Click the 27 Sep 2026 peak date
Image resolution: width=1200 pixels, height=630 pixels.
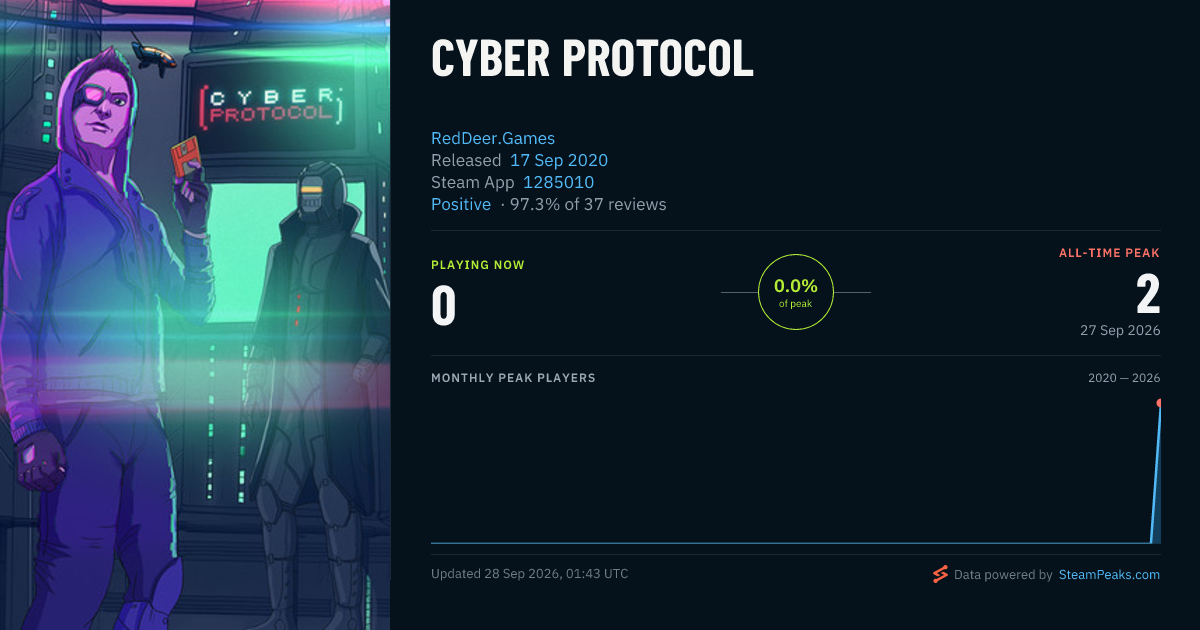click(x=1120, y=330)
